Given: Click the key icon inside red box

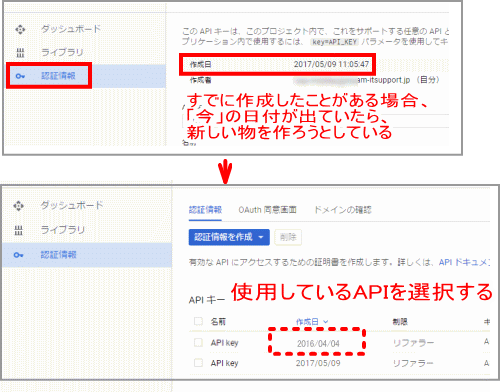Looking at the screenshot, I should [x=20, y=76].
